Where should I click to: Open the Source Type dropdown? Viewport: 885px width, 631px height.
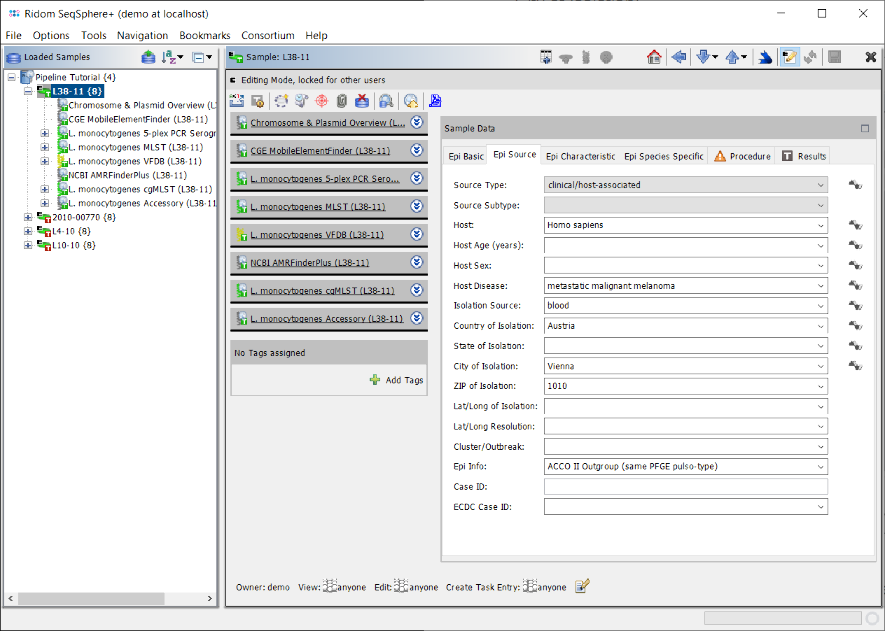pos(820,185)
